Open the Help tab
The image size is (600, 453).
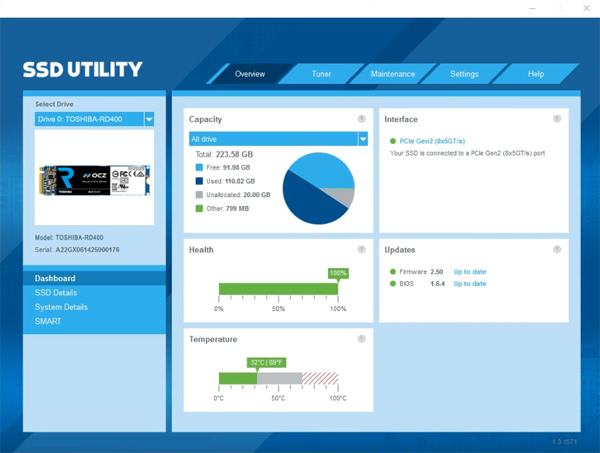(x=536, y=74)
